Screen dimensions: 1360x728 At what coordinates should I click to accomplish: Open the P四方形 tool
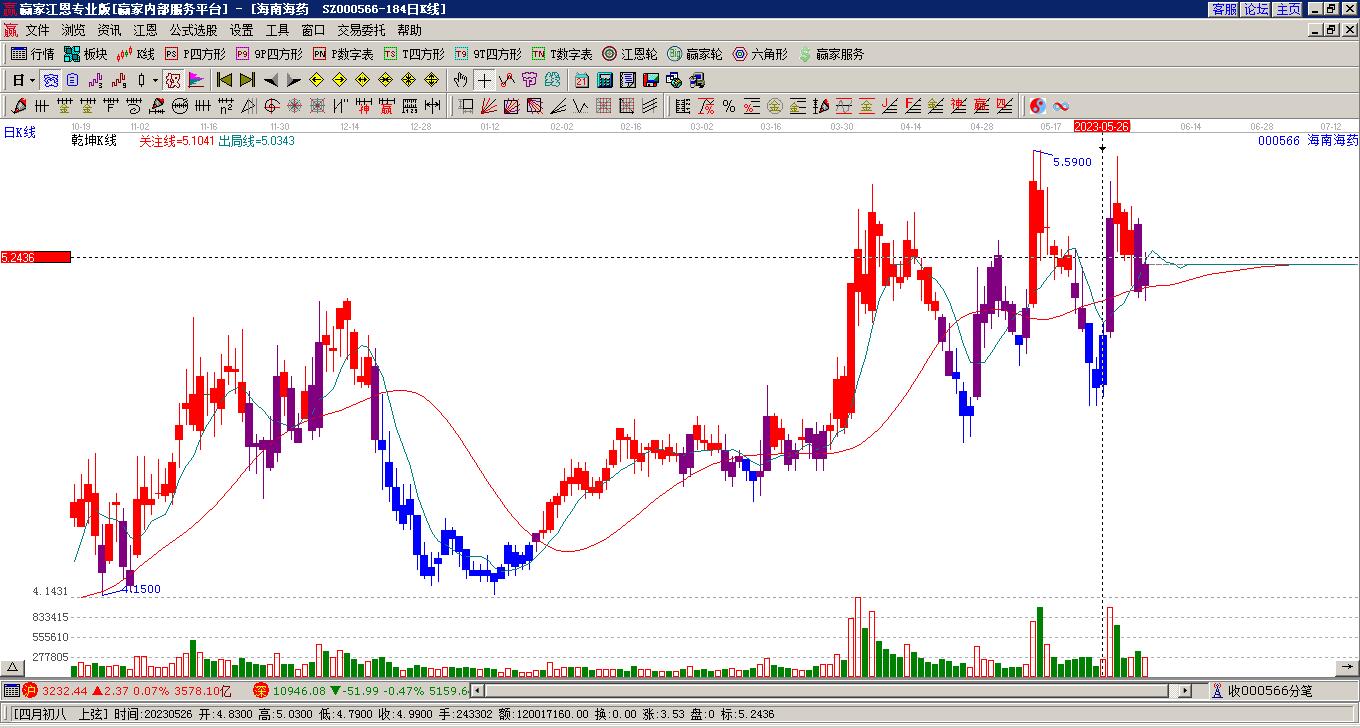point(195,54)
